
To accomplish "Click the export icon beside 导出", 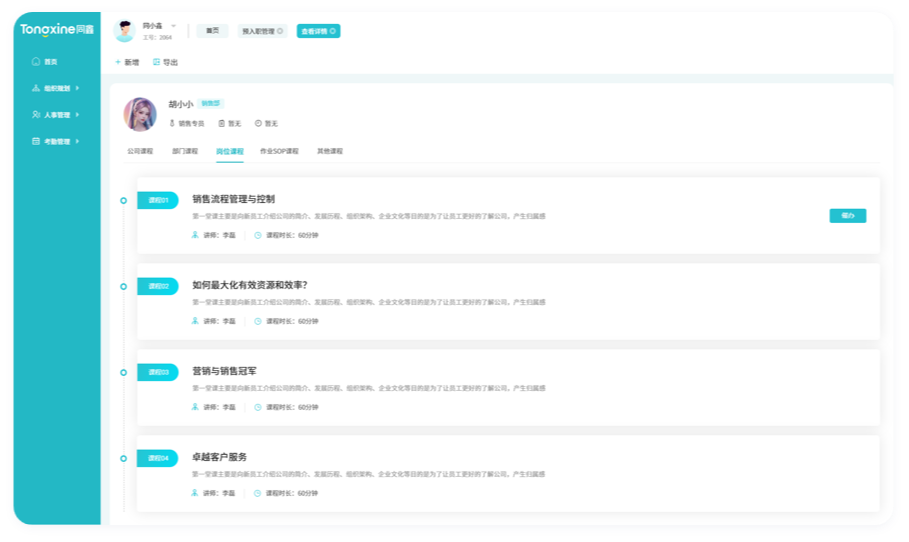I will point(157,62).
